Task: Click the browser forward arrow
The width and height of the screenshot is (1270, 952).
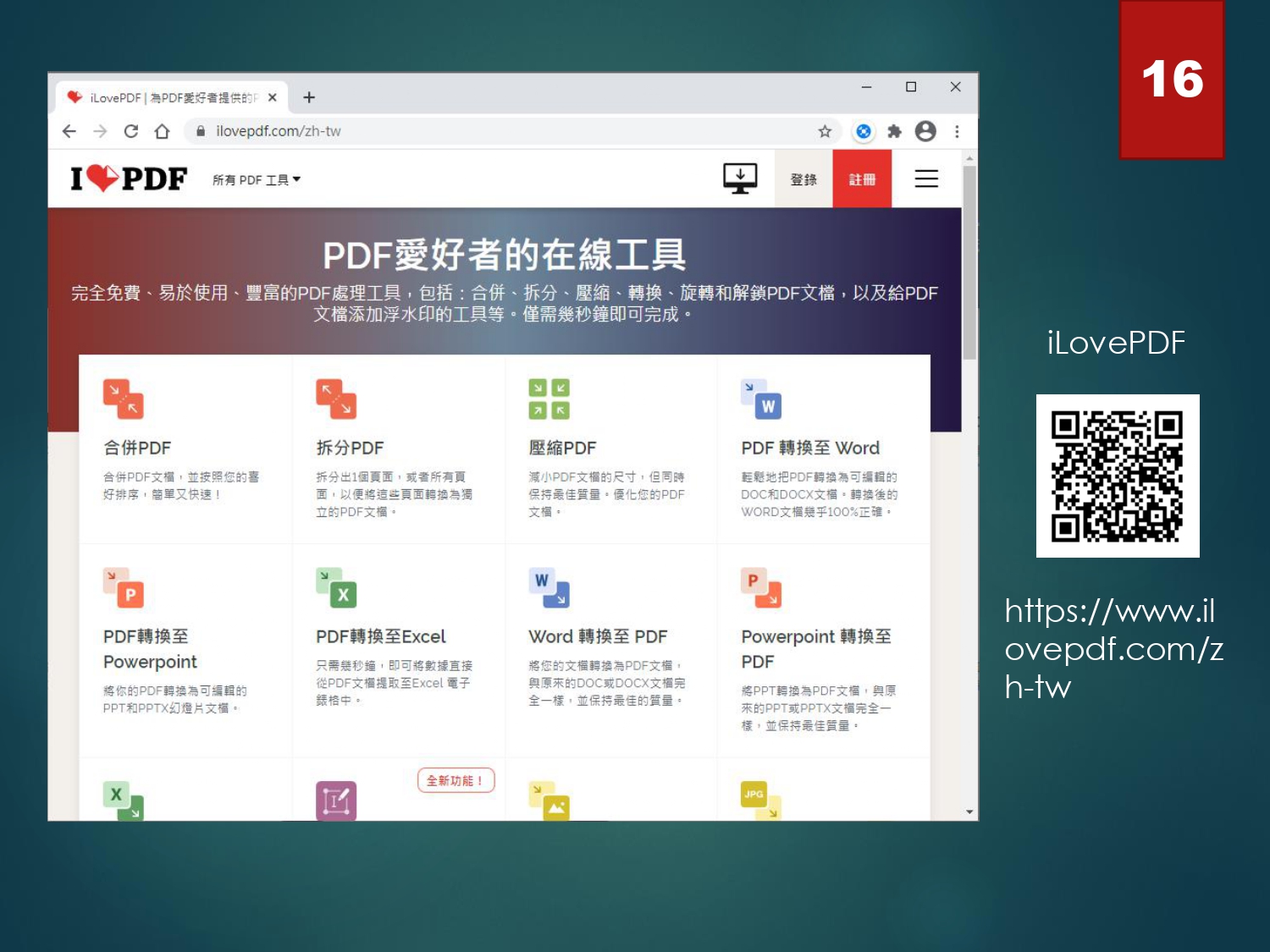Action: (100, 131)
